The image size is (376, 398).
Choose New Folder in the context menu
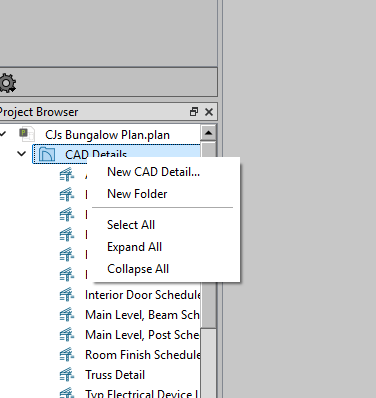pyautogui.click(x=137, y=194)
